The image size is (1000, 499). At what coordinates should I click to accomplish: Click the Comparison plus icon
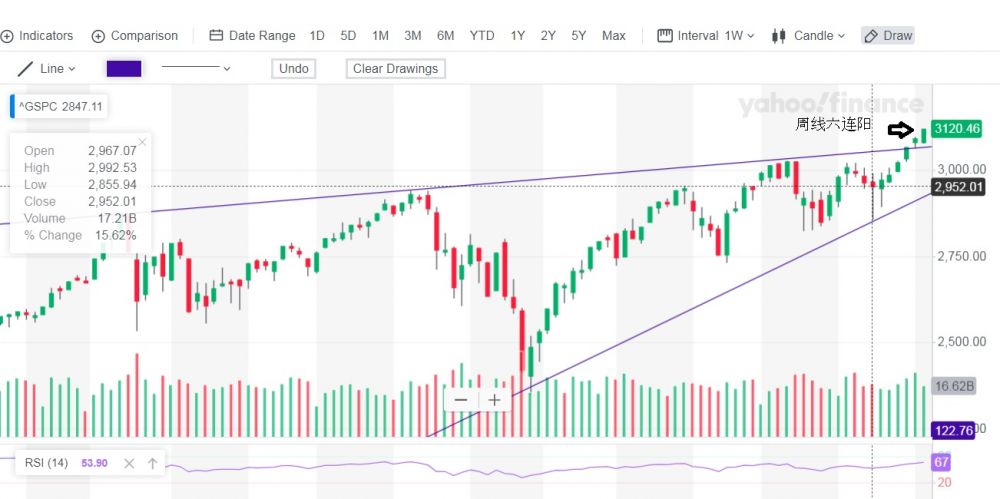pos(98,36)
